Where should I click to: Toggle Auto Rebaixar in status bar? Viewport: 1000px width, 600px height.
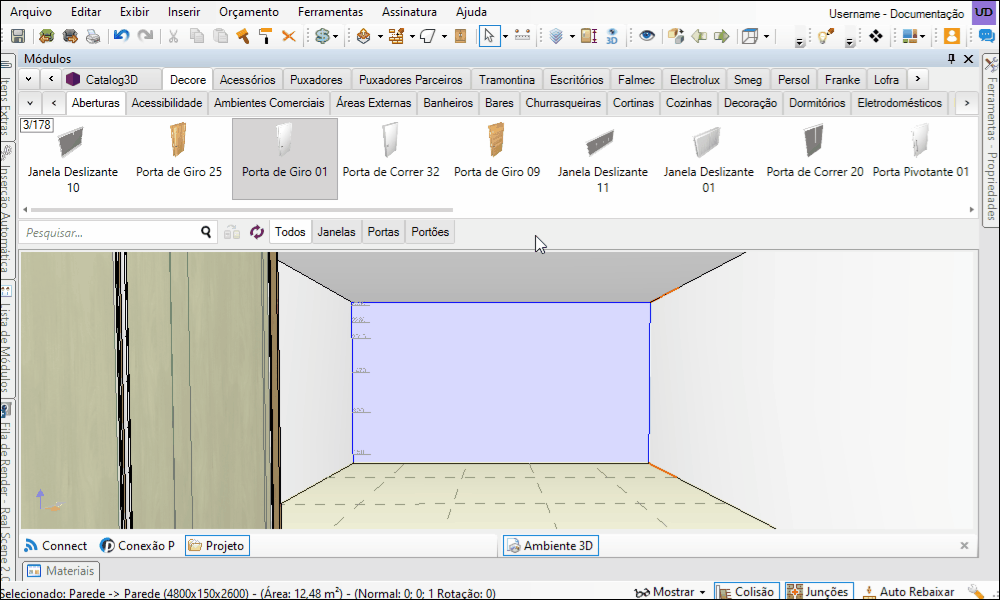[908, 592]
